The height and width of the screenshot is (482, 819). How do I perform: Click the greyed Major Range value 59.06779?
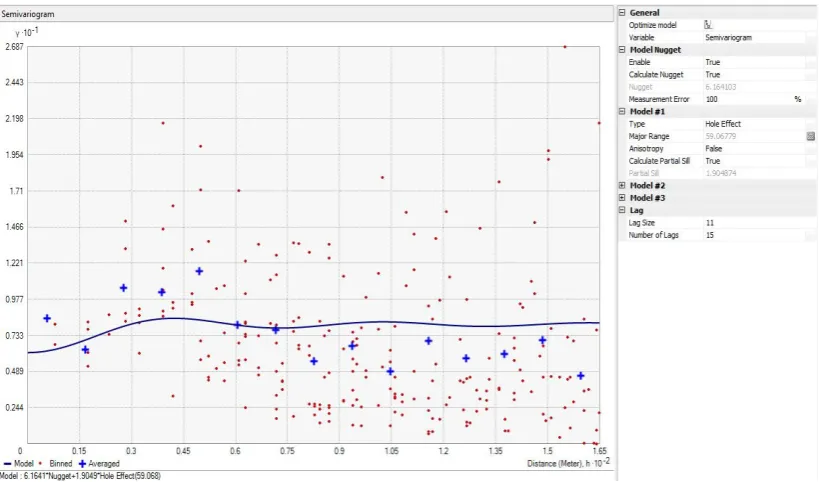pos(720,136)
